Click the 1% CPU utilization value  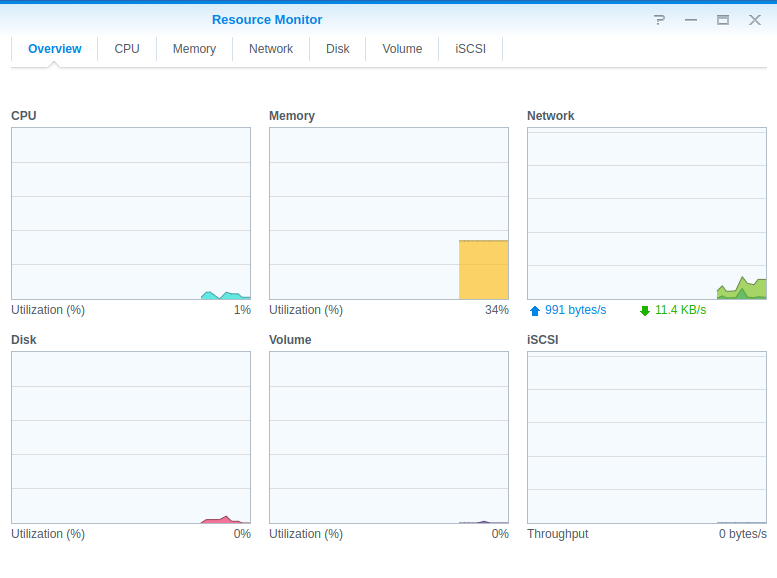tap(242, 310)
